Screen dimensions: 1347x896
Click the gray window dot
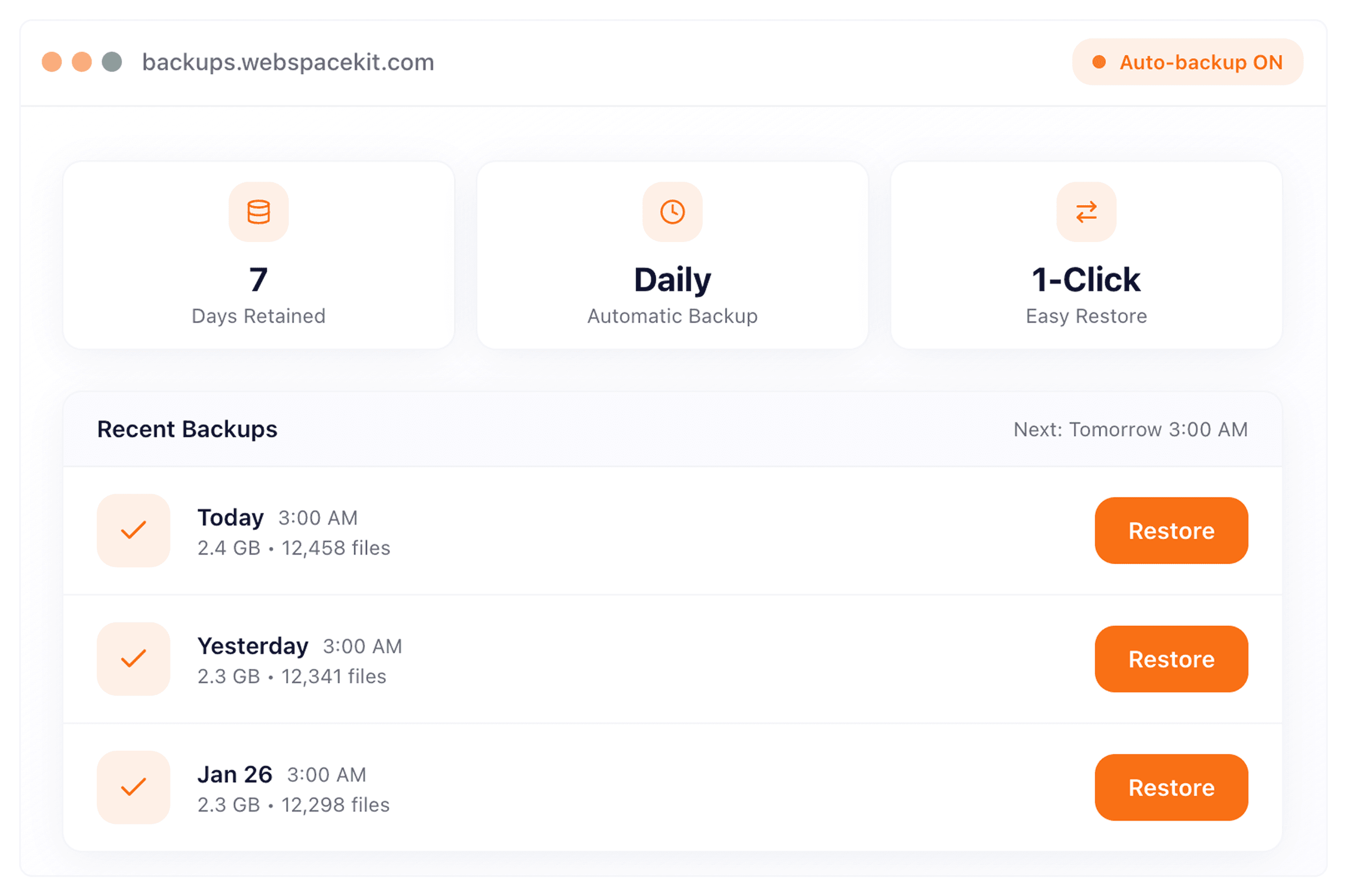point(112,62)
